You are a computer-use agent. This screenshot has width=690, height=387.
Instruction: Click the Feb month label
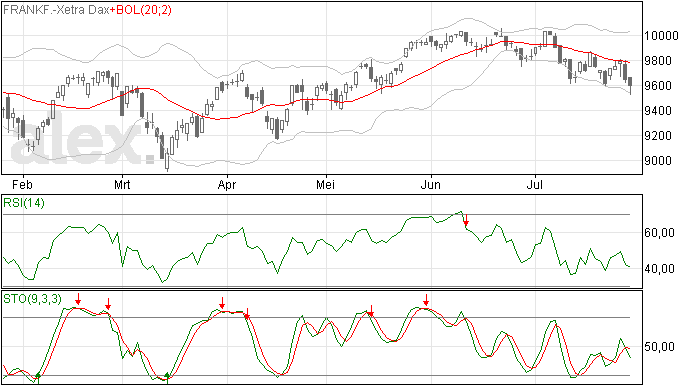click(22, 184)
